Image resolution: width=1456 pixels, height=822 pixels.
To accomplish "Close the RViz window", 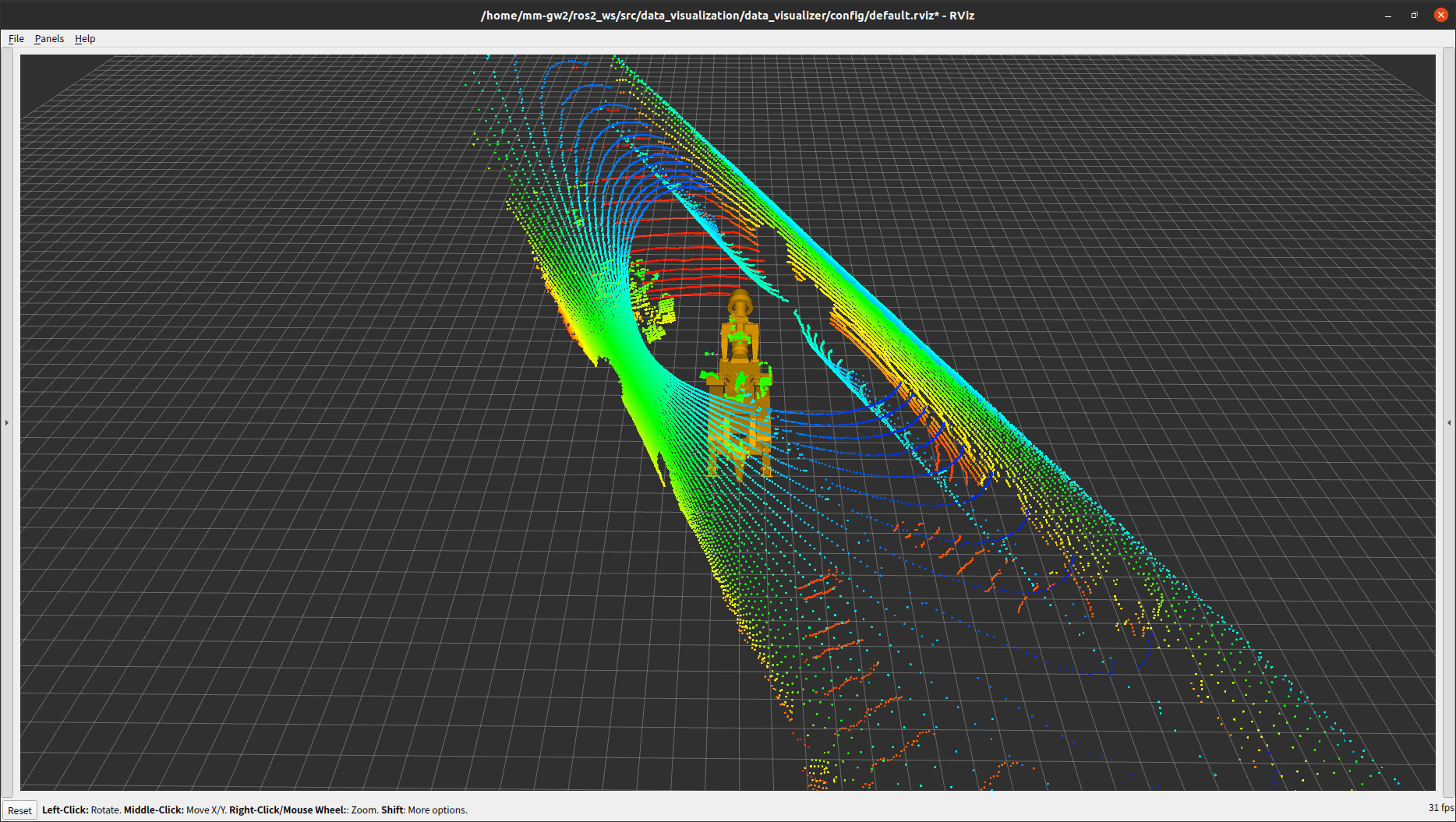I will point(1440,15).
